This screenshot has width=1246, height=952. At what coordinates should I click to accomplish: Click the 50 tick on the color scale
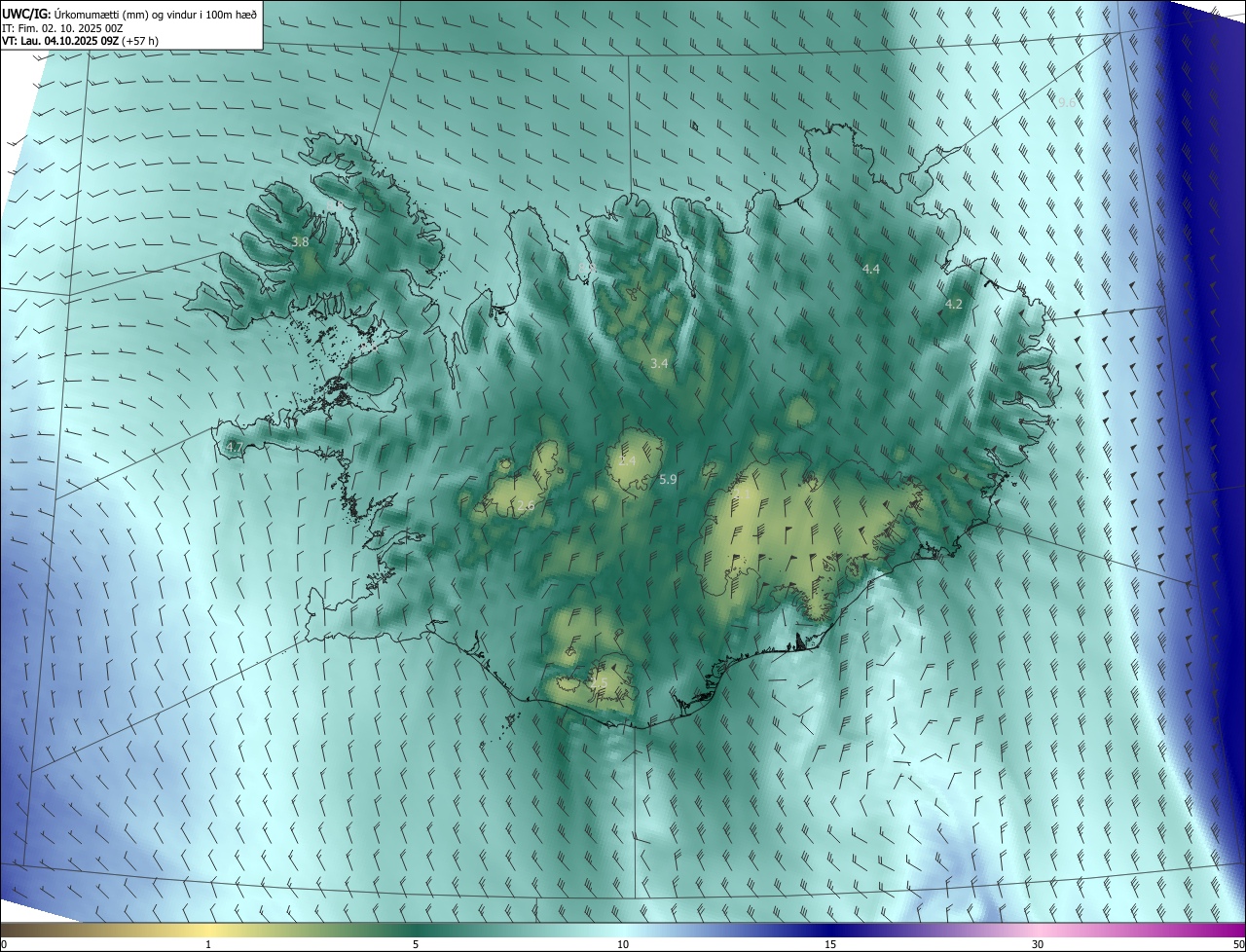coord(1238,944)
